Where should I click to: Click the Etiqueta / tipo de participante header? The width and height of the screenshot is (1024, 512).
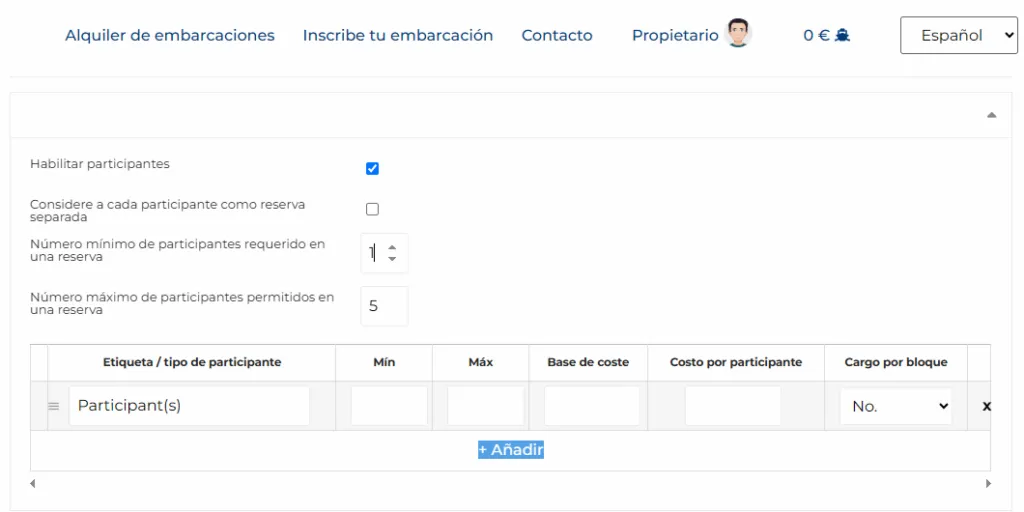[192, 362]
